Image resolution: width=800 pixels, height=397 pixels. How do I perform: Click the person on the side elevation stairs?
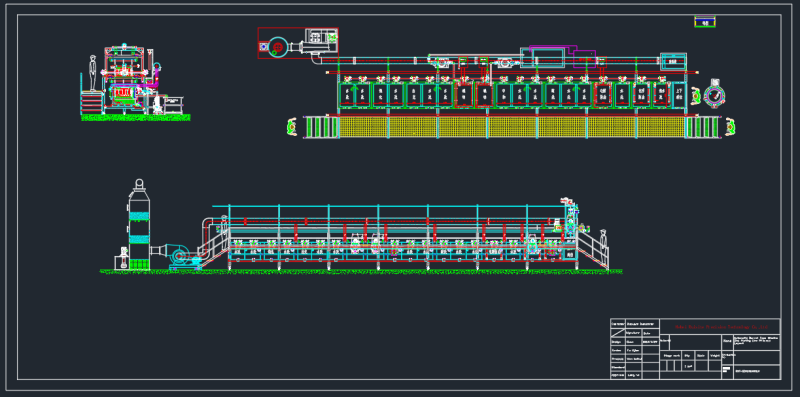604,245
